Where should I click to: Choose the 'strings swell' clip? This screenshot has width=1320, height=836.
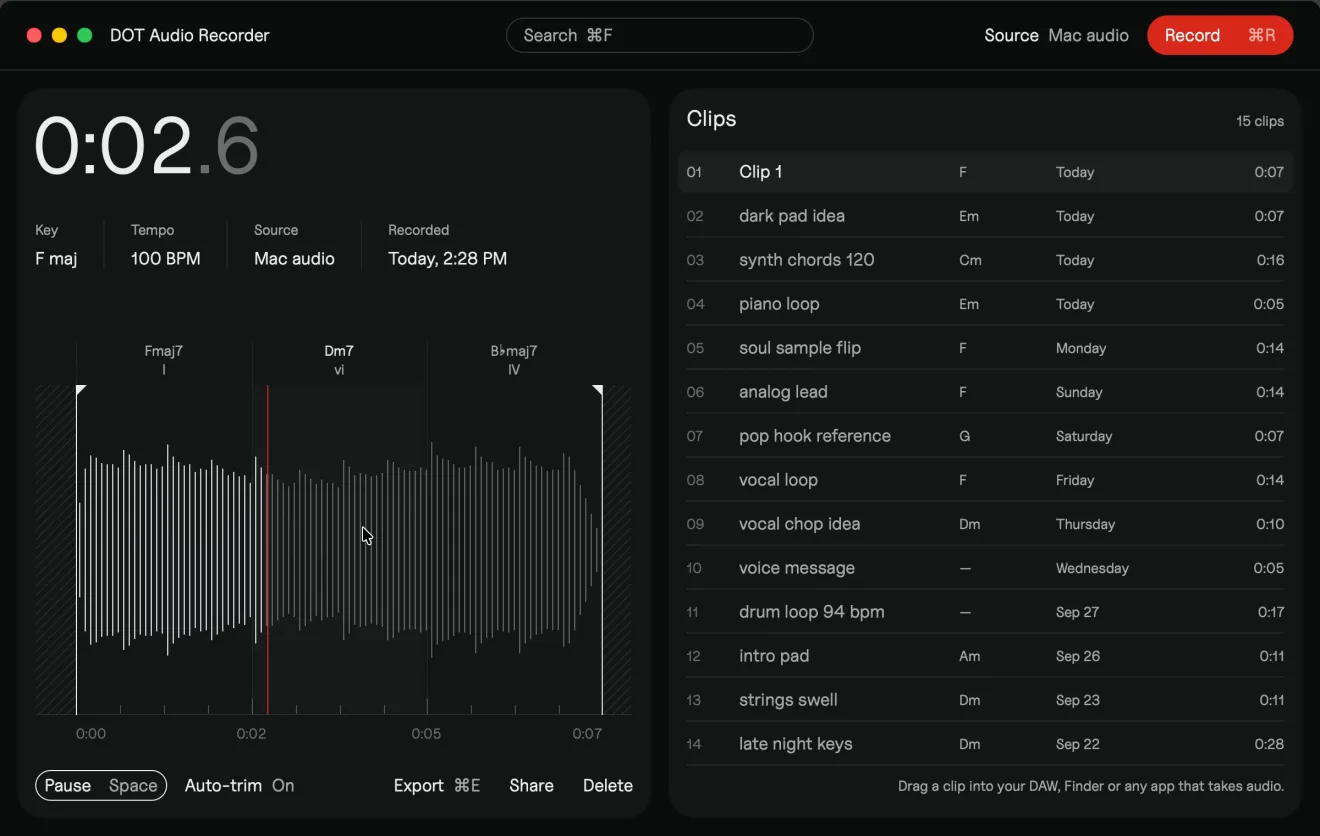[985, 700]
